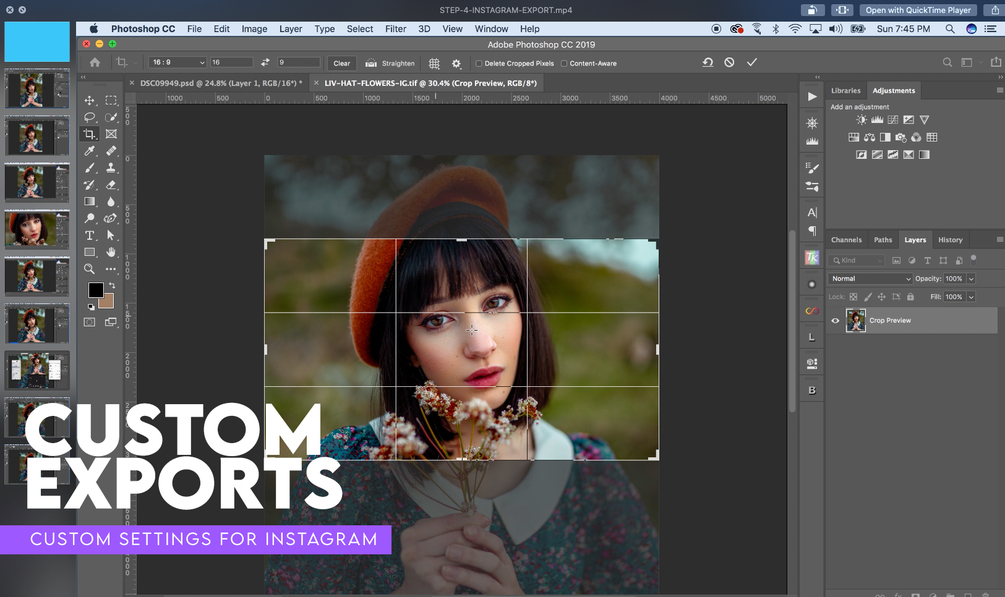
Task: Hide the Crop Preview layer
Action: 835,321
